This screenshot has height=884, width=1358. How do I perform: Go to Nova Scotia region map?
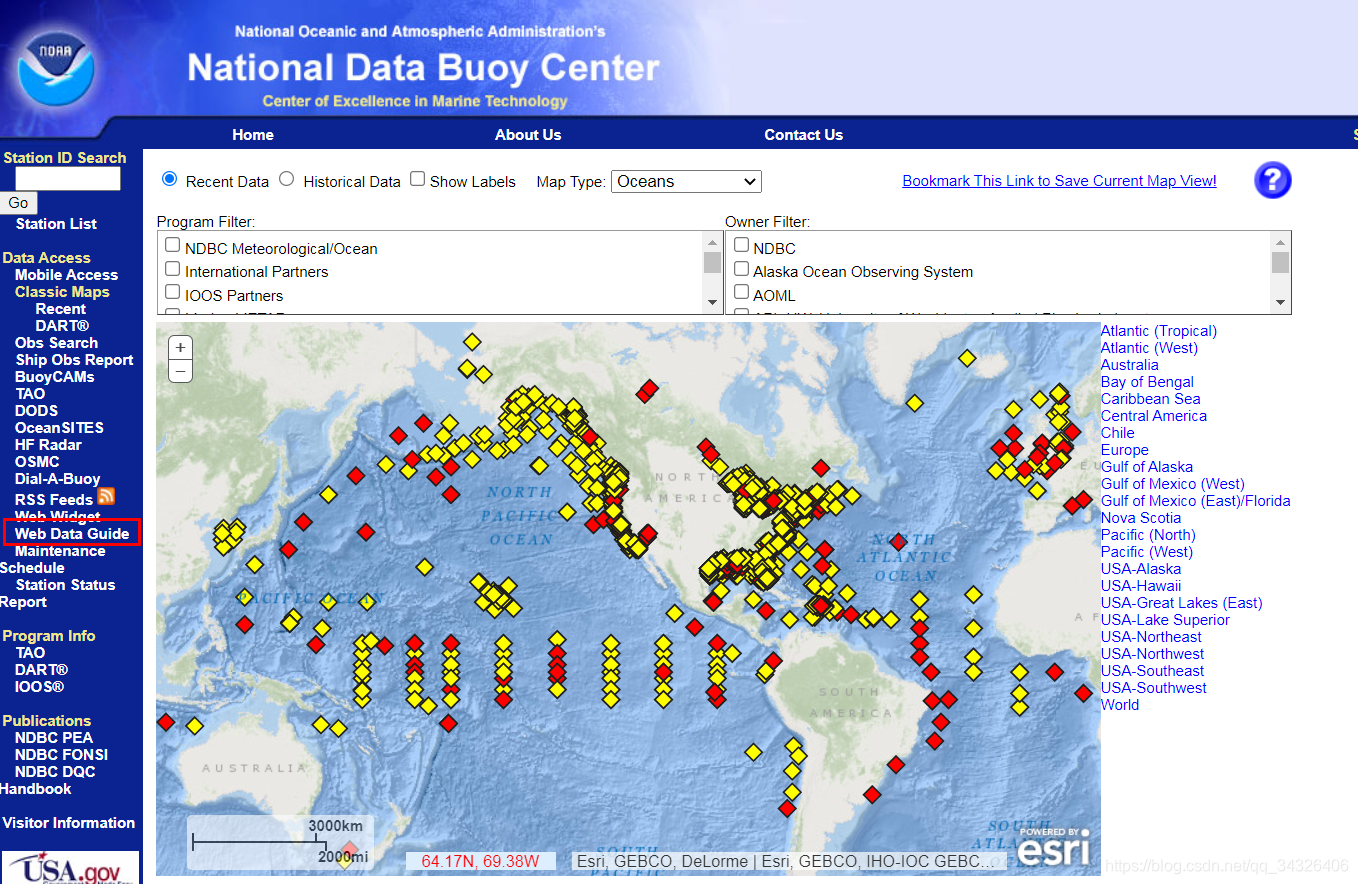click(x=1141, y=518)
